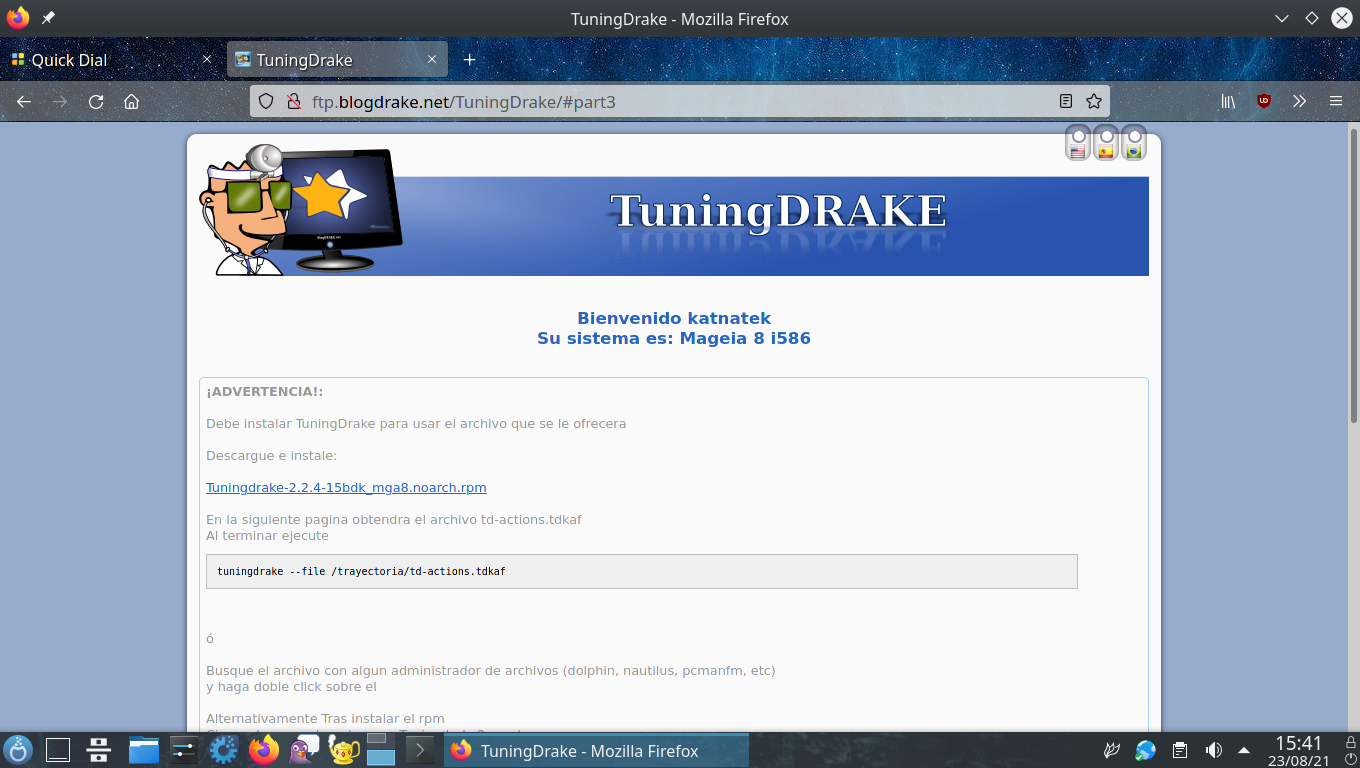Open Mageia Control Center gear icon
The height and width of the screenshot is (768, 1360).
pos(223,750)
